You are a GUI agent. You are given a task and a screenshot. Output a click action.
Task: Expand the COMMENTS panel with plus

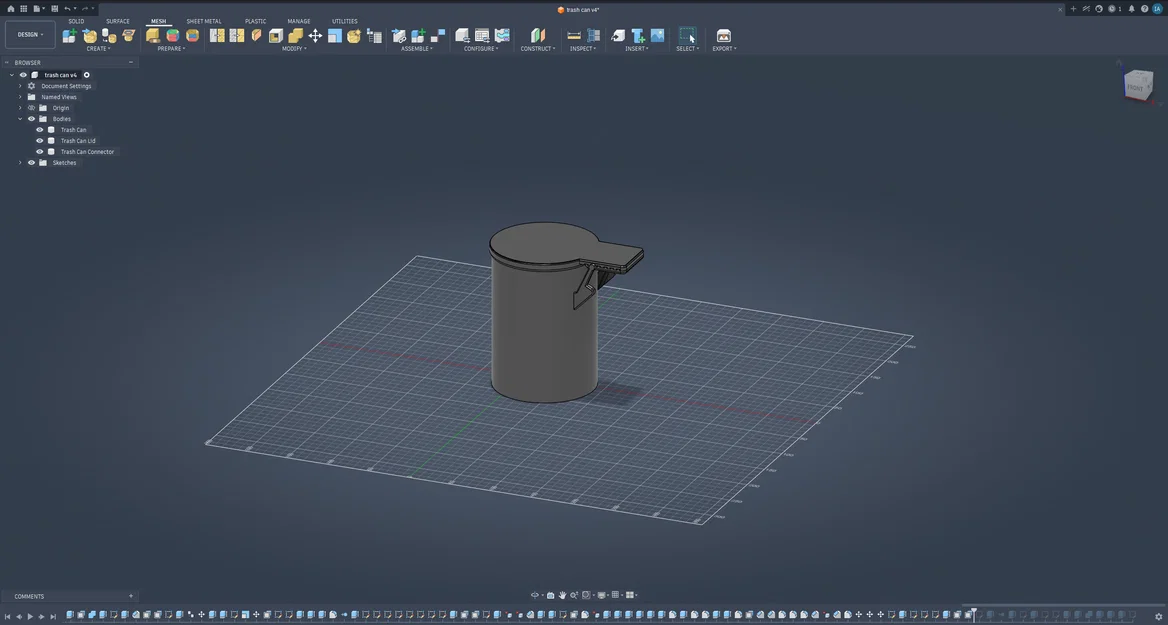pyautogui.click(x=130, y=596)
